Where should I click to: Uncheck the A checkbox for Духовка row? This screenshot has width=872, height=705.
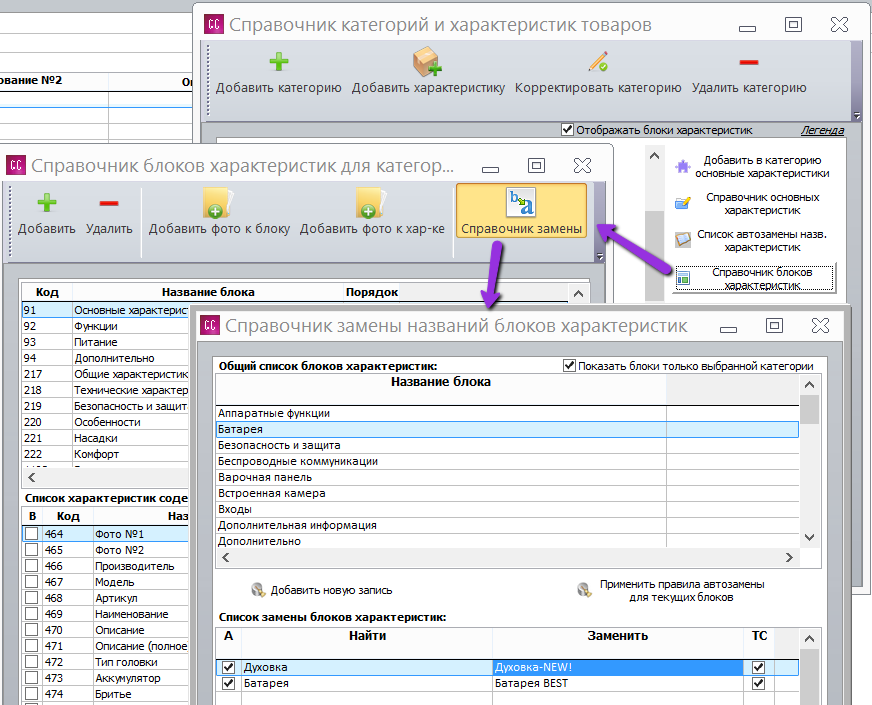(x=229, y=667)
